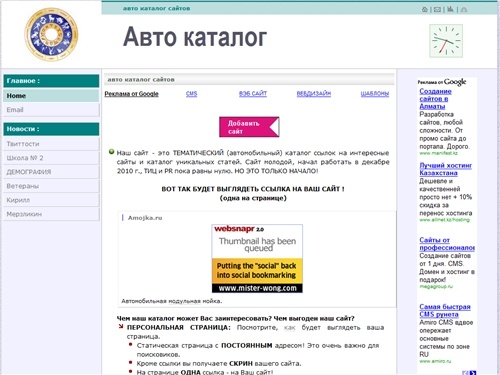Click авто каталог сайтов content panel heading
The image size is (500, 375).
pos(141,80)
